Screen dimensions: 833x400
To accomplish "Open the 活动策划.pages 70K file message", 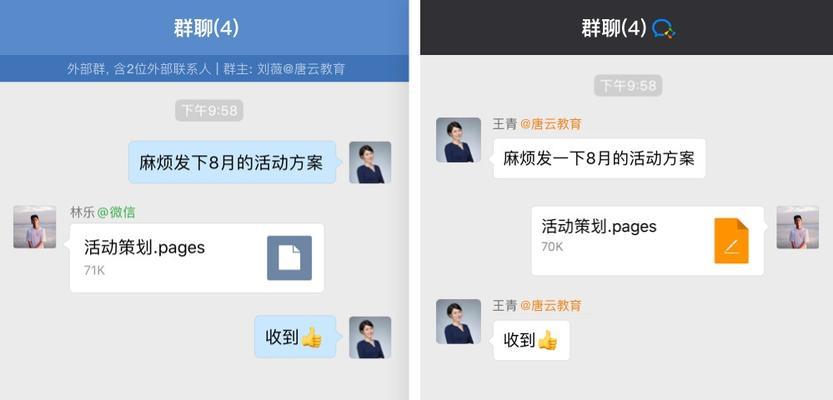I will tap(650, 241).
